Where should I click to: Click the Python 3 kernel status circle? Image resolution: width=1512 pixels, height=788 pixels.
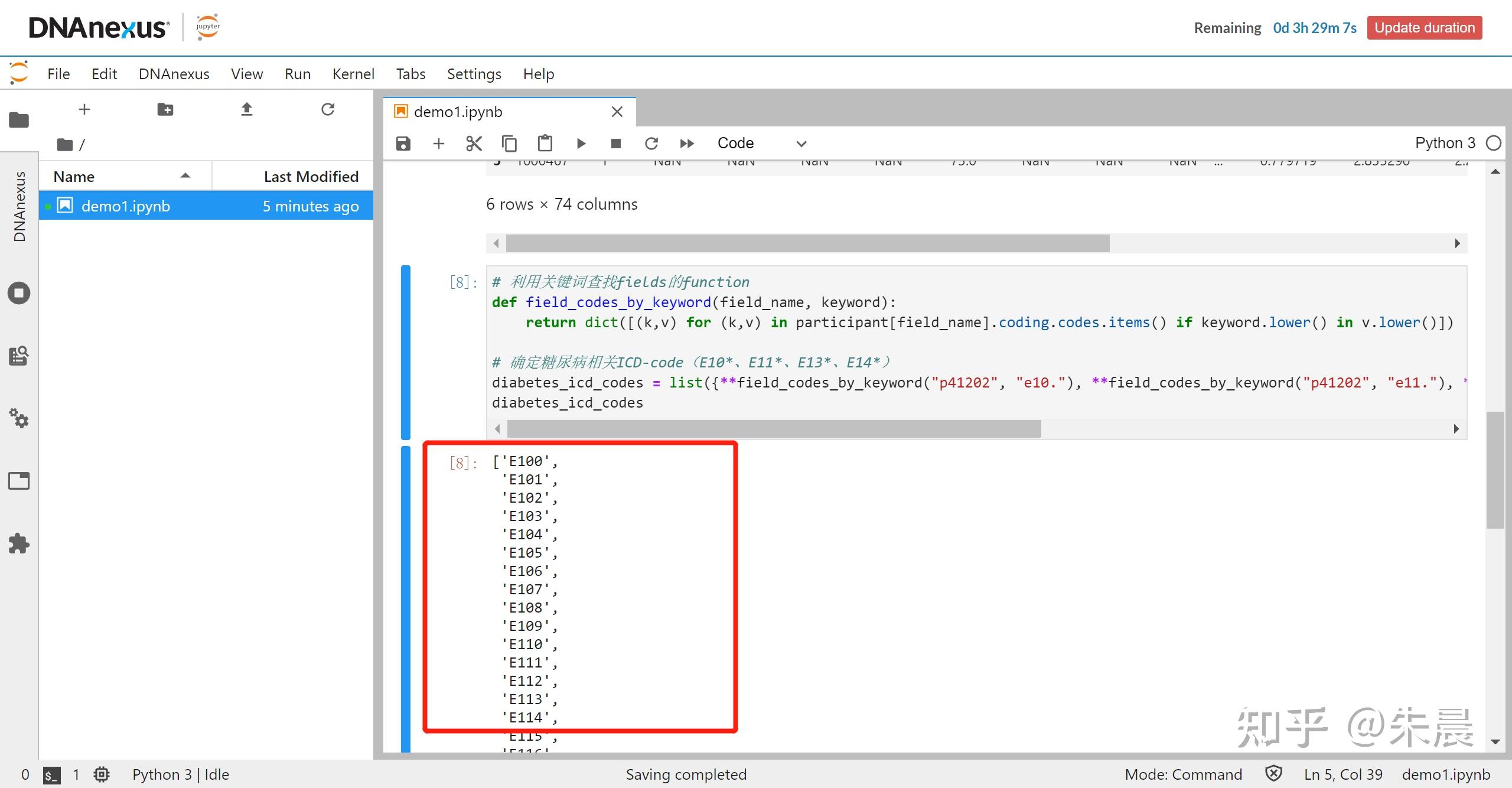point(1493,144)
